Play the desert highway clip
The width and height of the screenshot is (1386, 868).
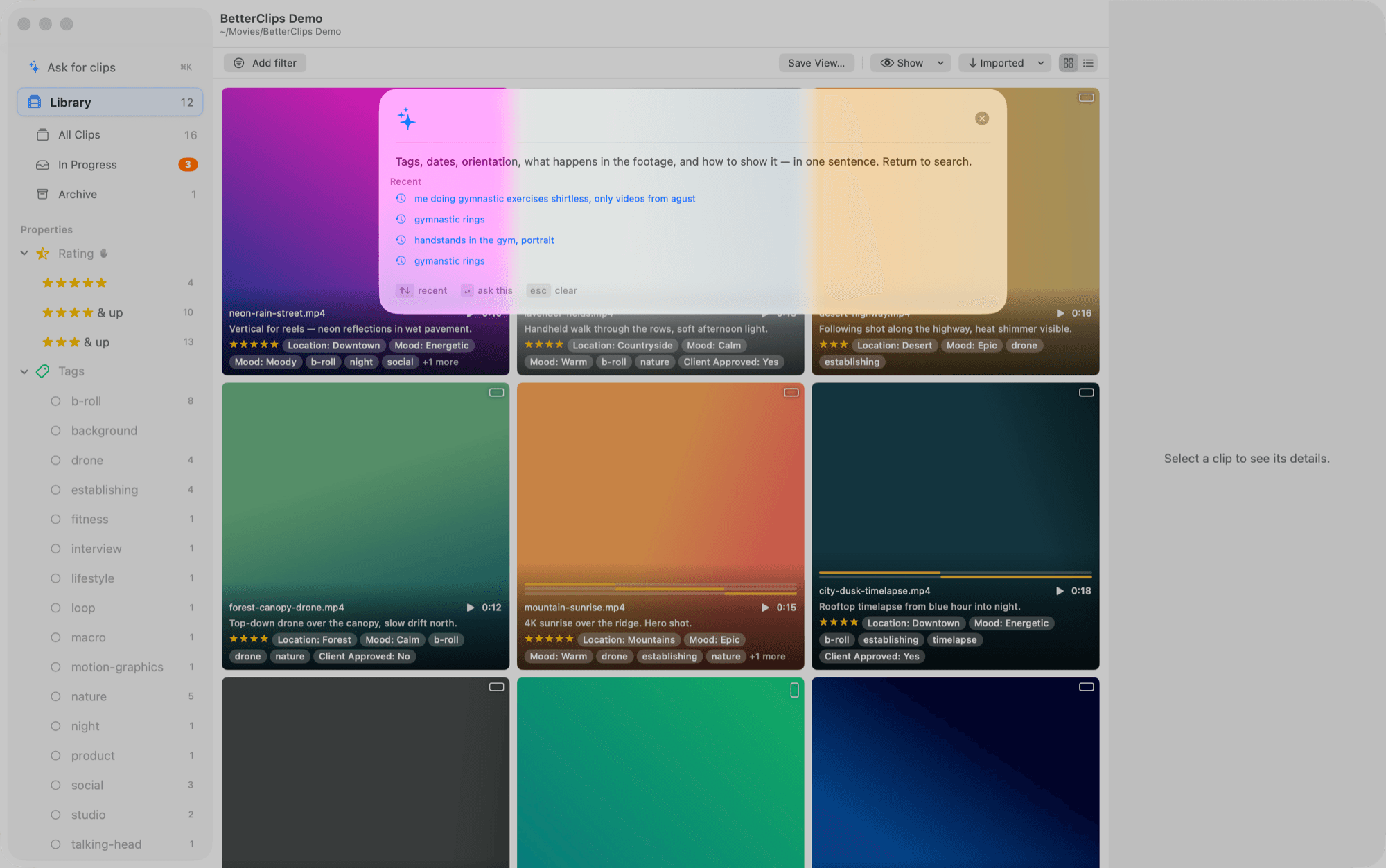1060,313
